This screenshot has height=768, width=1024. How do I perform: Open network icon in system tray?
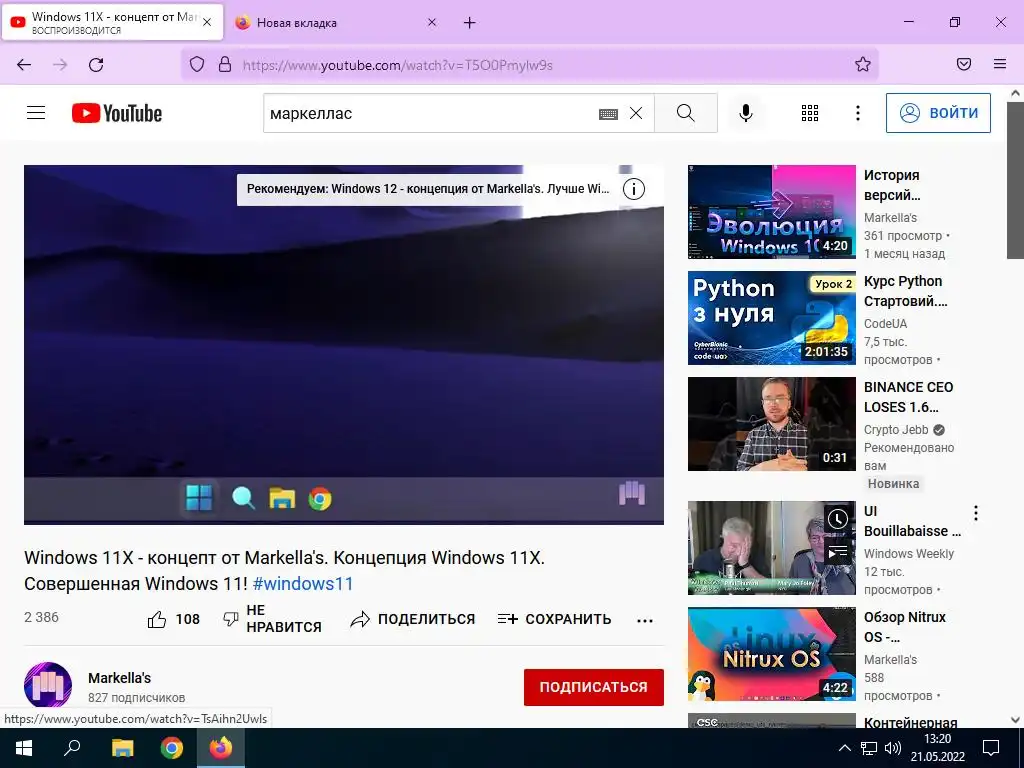pyautogui.click(x=869, y=748)
